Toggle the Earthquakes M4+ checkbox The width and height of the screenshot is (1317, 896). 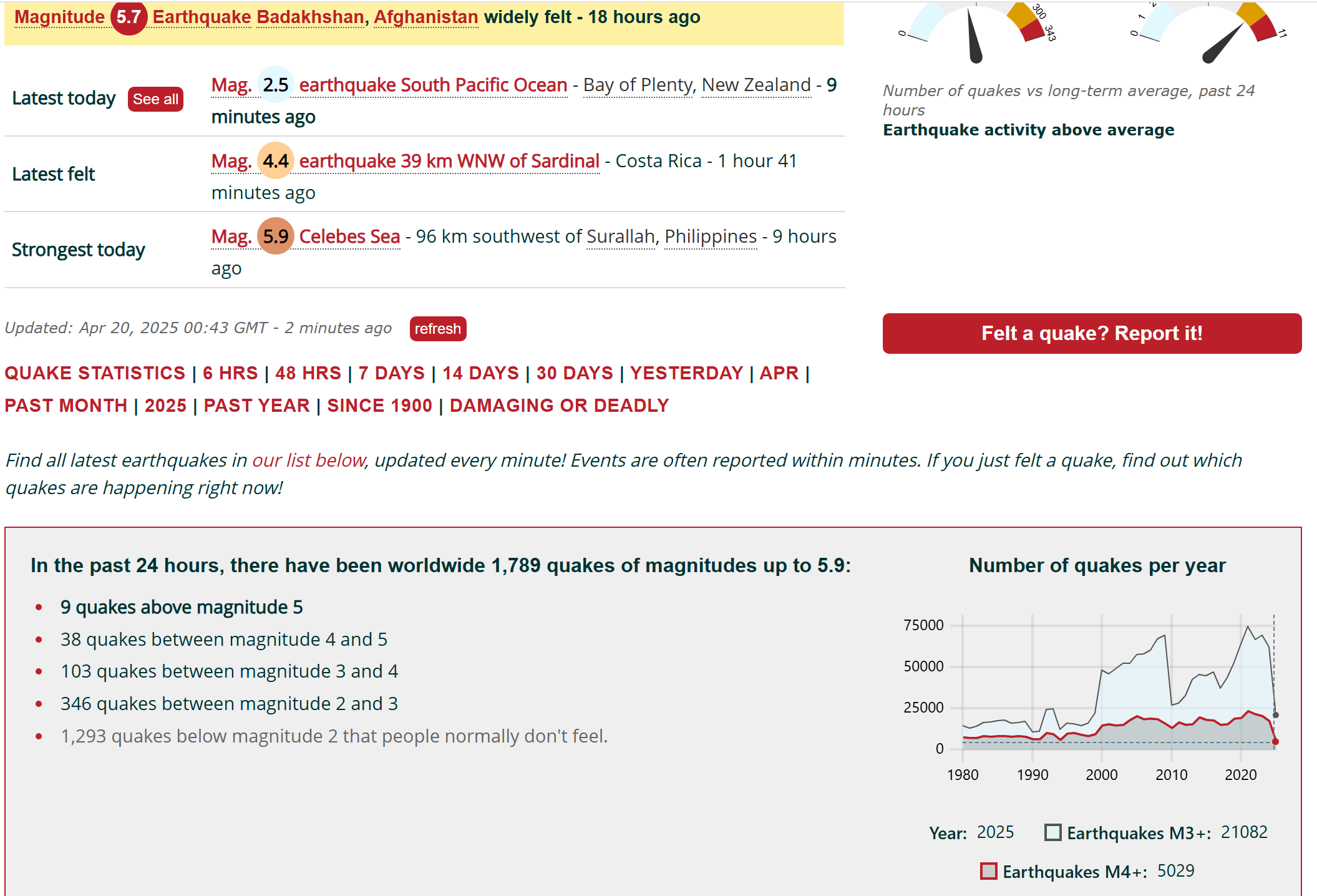[989, 871]
